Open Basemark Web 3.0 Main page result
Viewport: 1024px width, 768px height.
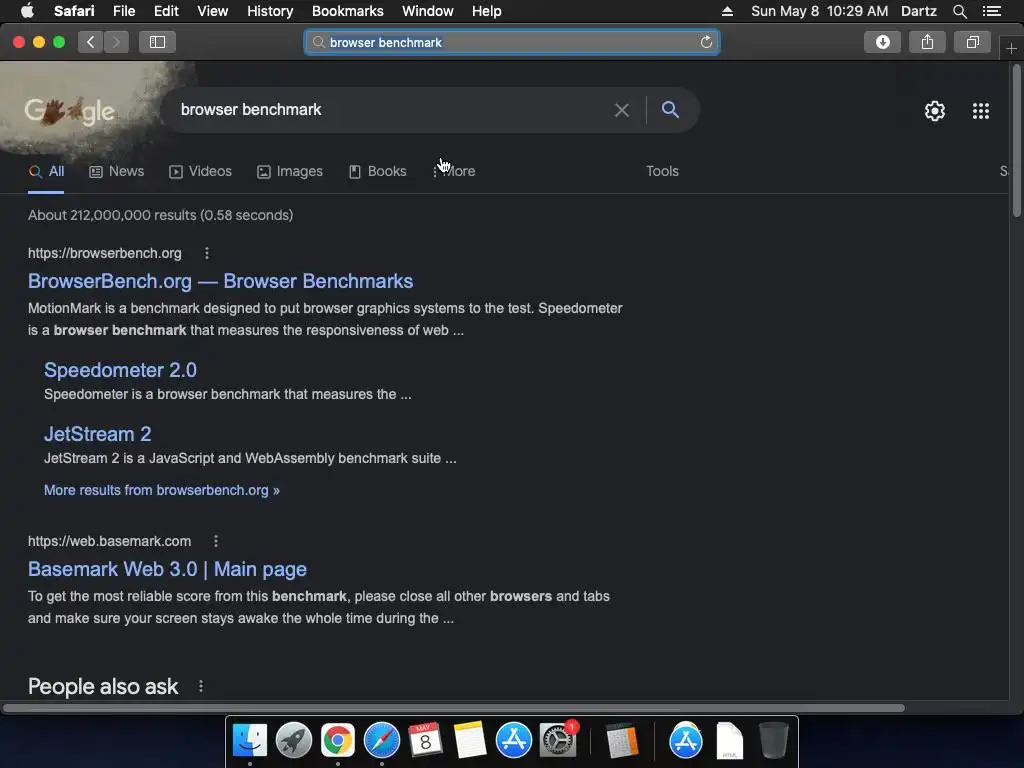167,569
